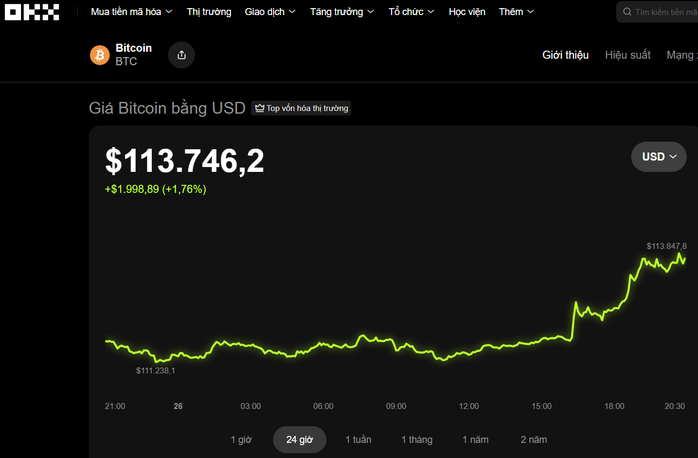This screenshot has height=458, width=698.
Task: Click the Bitcoin orange coin icon
Action: (x=99, y=55)
